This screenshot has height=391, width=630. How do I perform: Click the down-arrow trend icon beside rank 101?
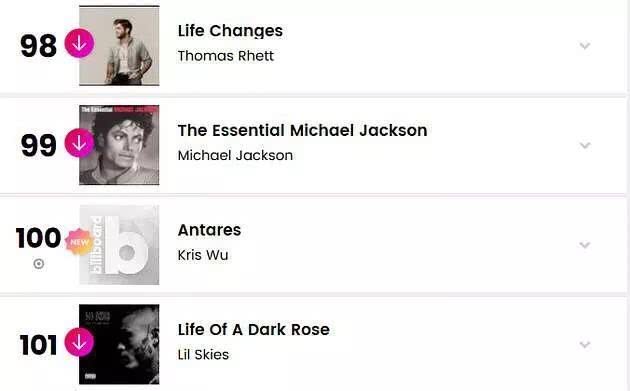pyautogui.click(x=80, y=342)
